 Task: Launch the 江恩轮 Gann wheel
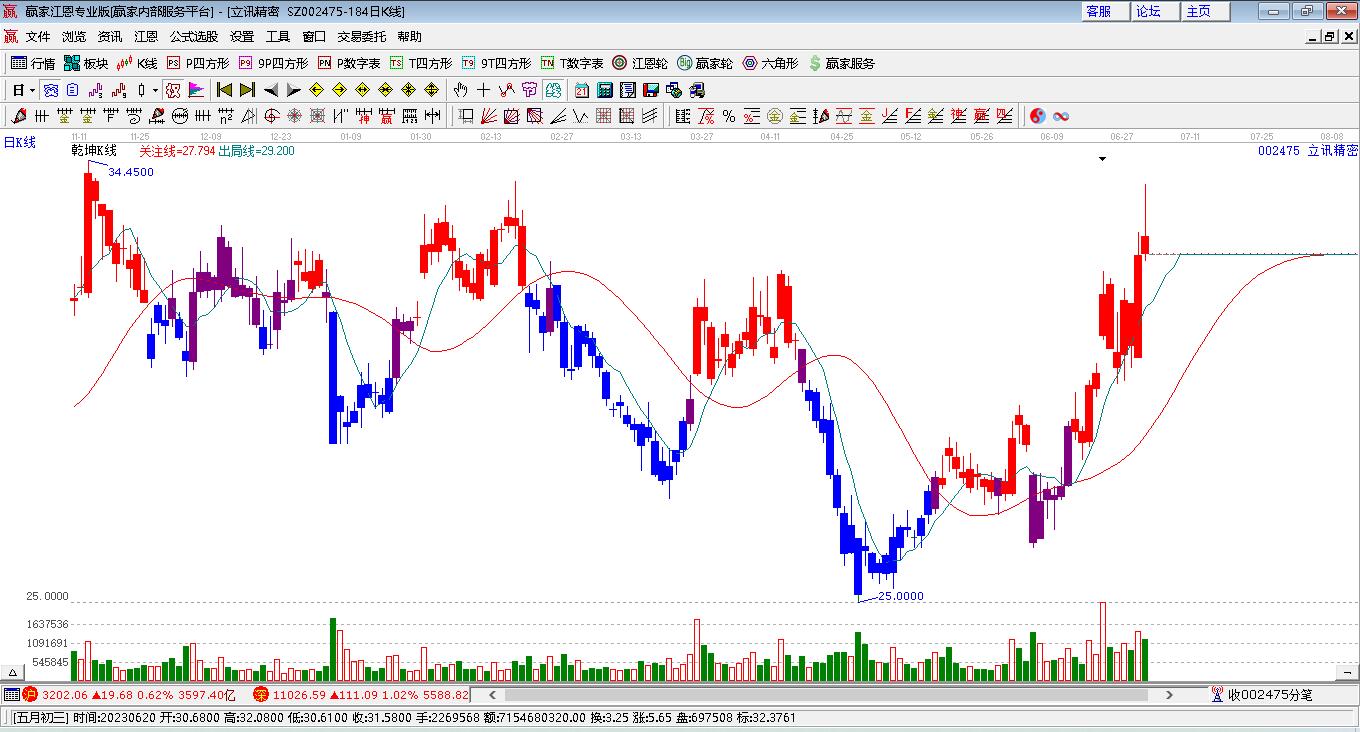(x=640, y=63)
